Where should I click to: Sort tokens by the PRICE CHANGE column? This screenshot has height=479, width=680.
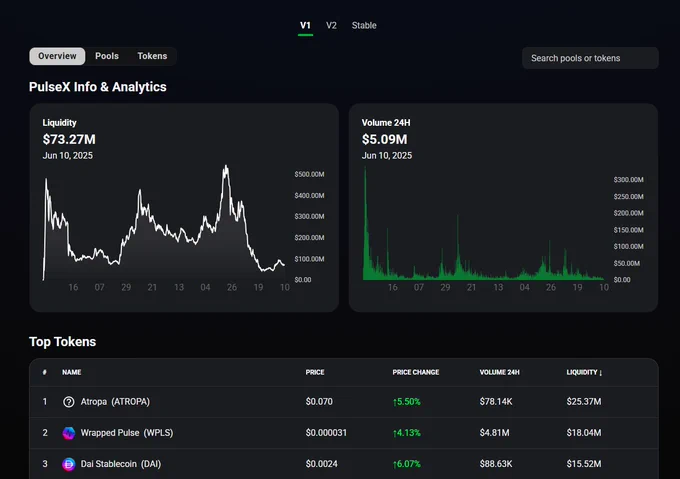click(x=415, y=372)
